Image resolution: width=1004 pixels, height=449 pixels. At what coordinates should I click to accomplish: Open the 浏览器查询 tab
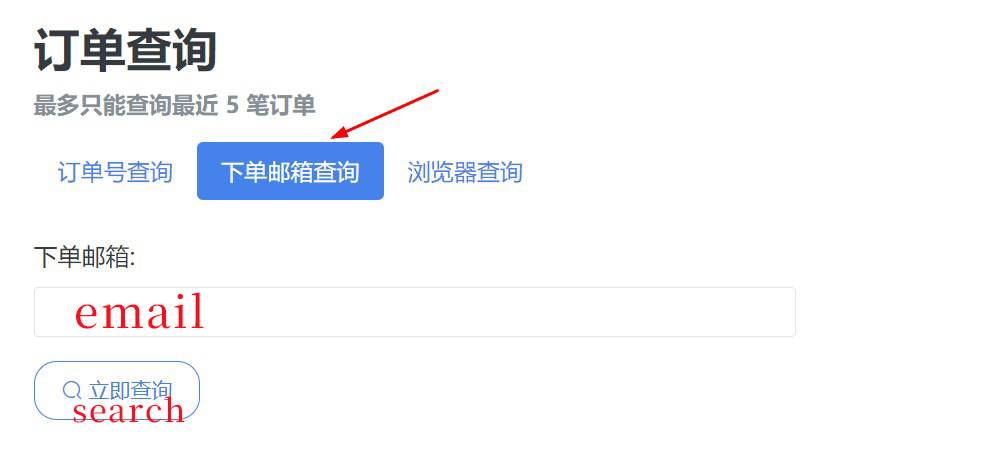(x=465, y=172)
